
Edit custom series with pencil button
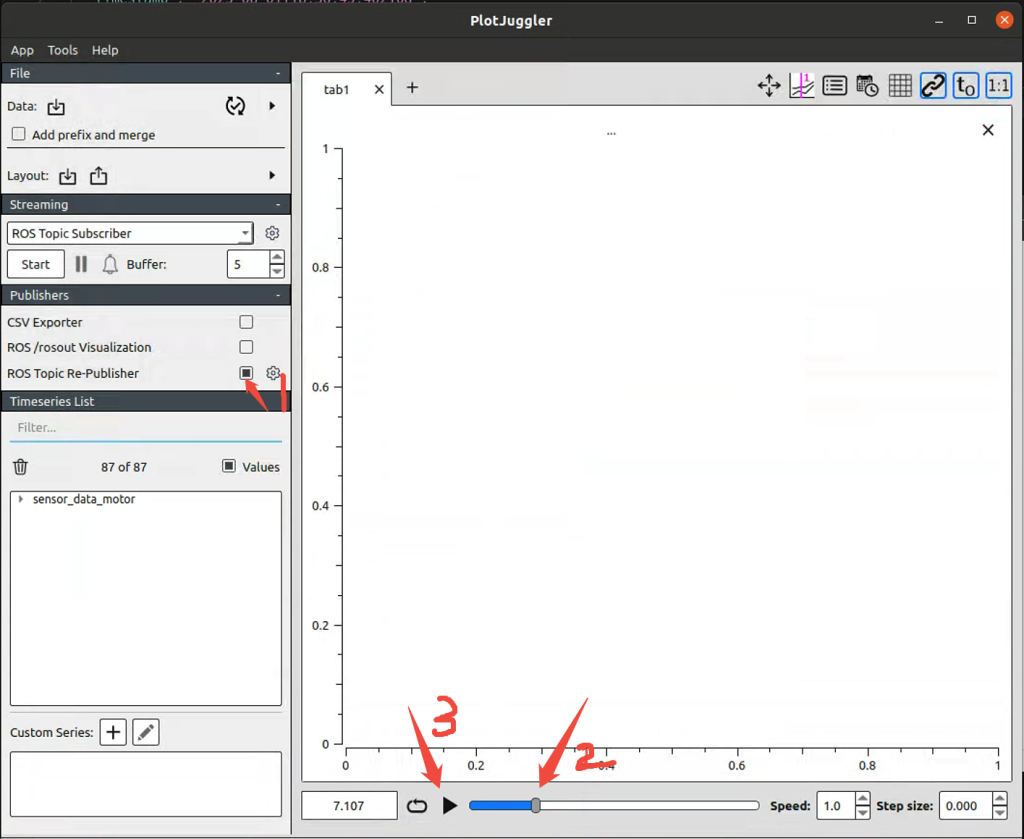(146, 732)
